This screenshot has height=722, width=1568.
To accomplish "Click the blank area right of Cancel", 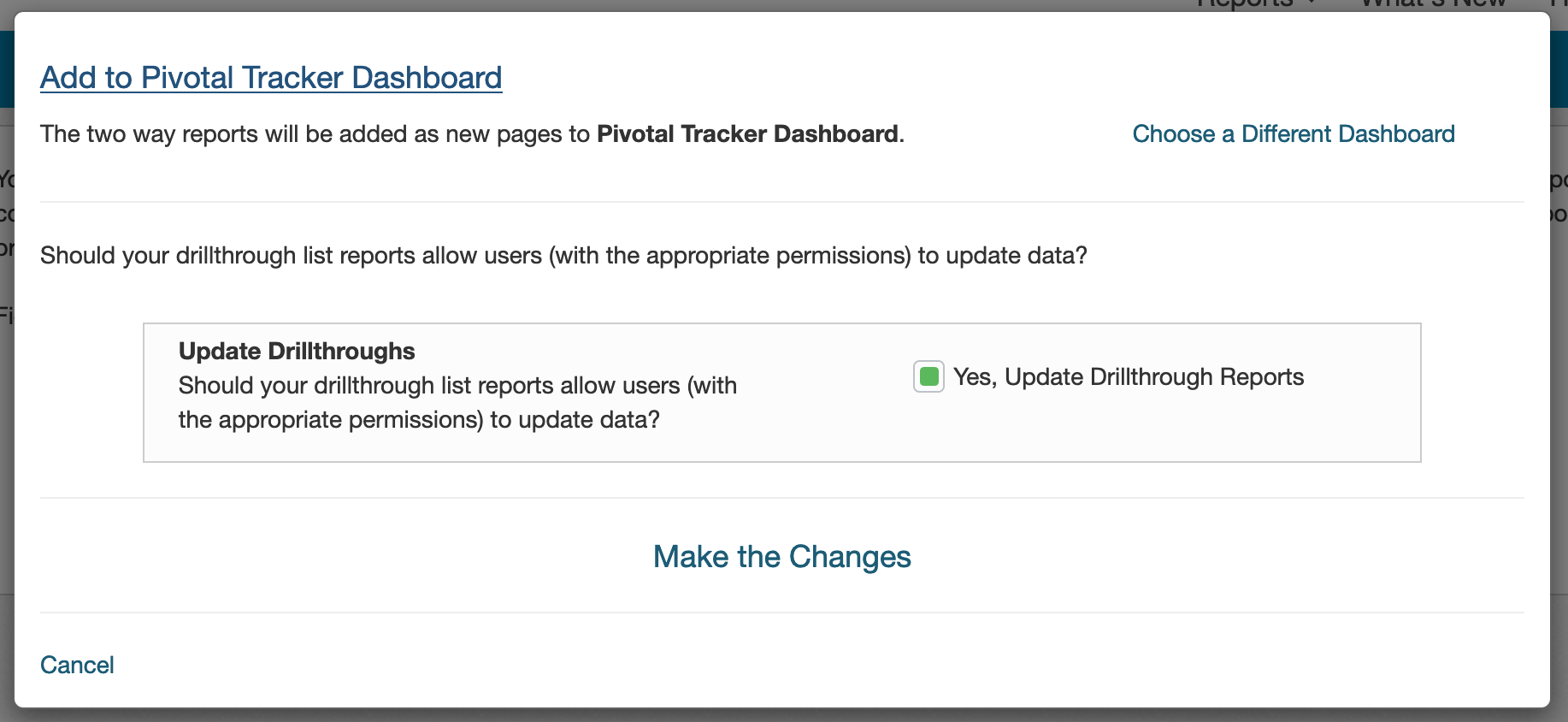I will click(769, 666).
